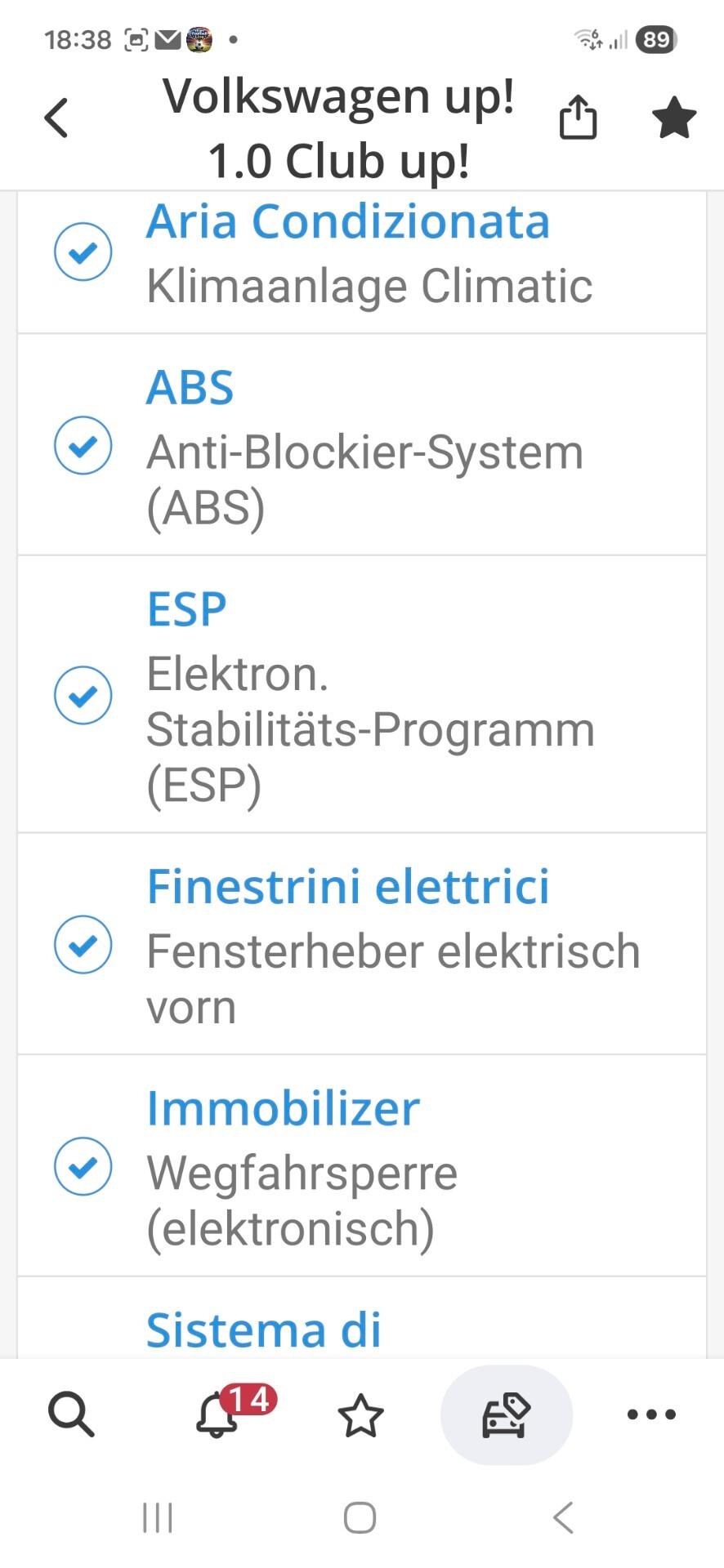Select the car listing tab icon
Viewport: 724px width, 1568px height.
pos(507,1414)
